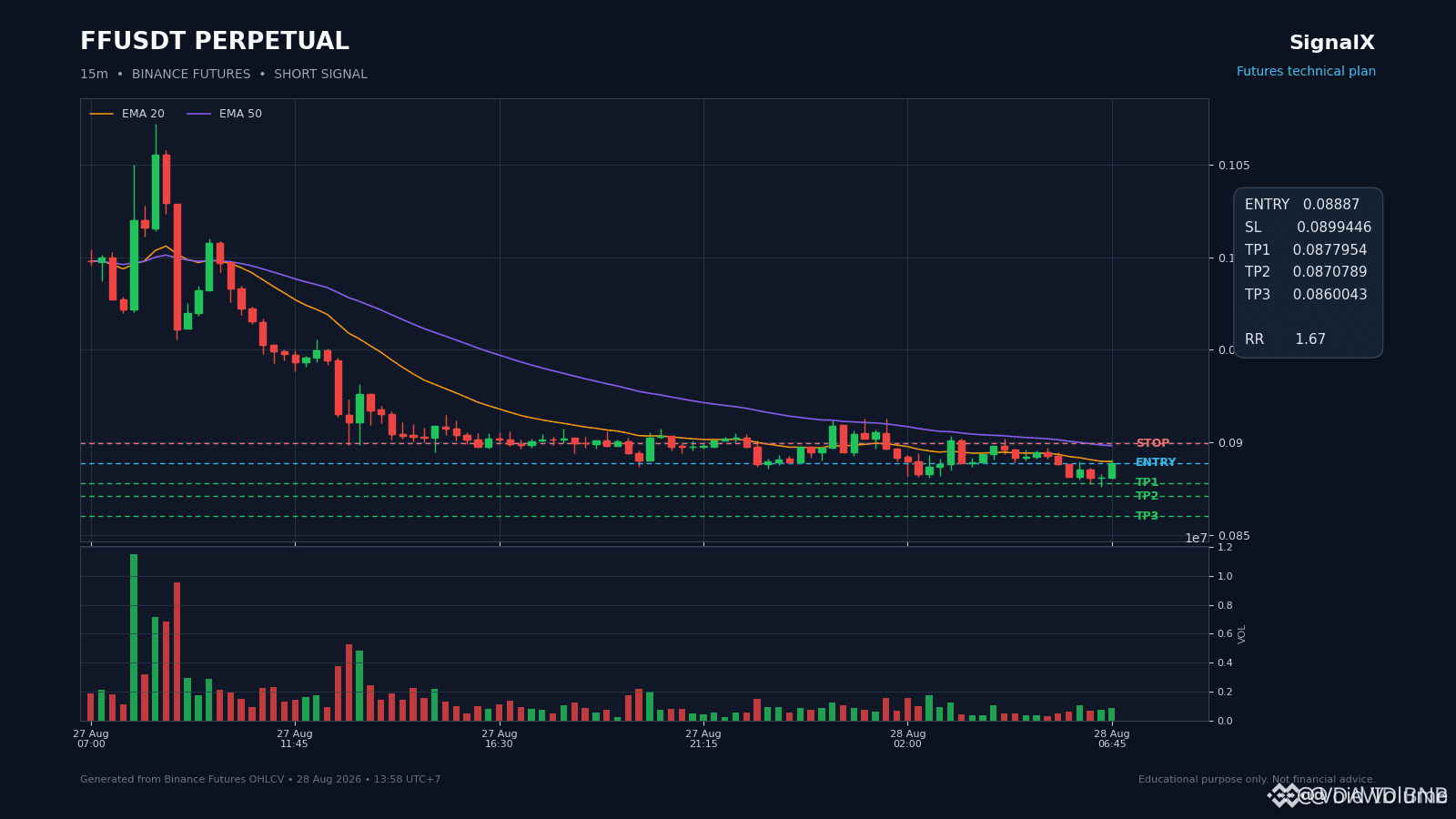Click the SignalX brand name
Image resolution: width=1456 pixels, height=819 pixels.
point(1332,43)
